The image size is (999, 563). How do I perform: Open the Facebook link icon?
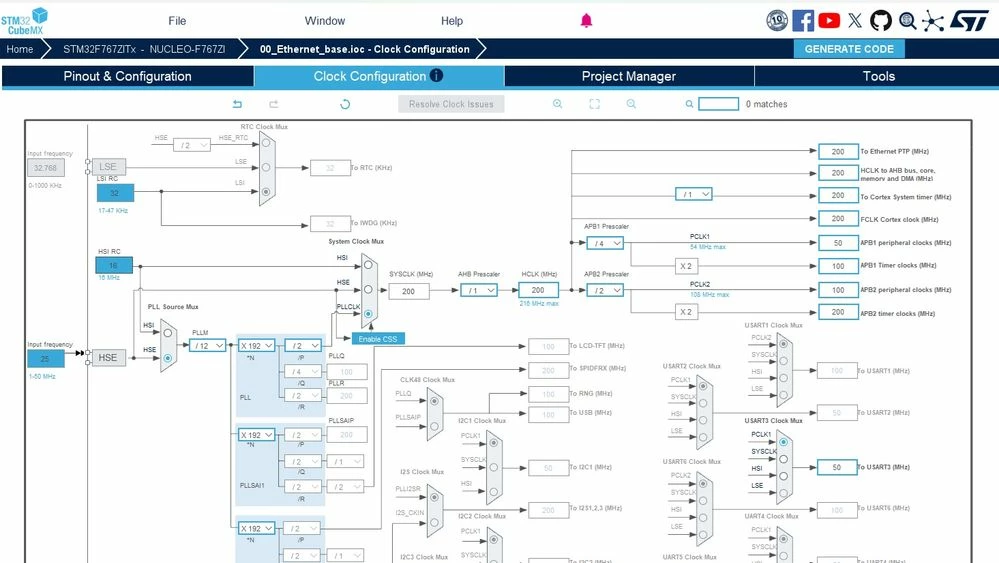coord(803,21)
